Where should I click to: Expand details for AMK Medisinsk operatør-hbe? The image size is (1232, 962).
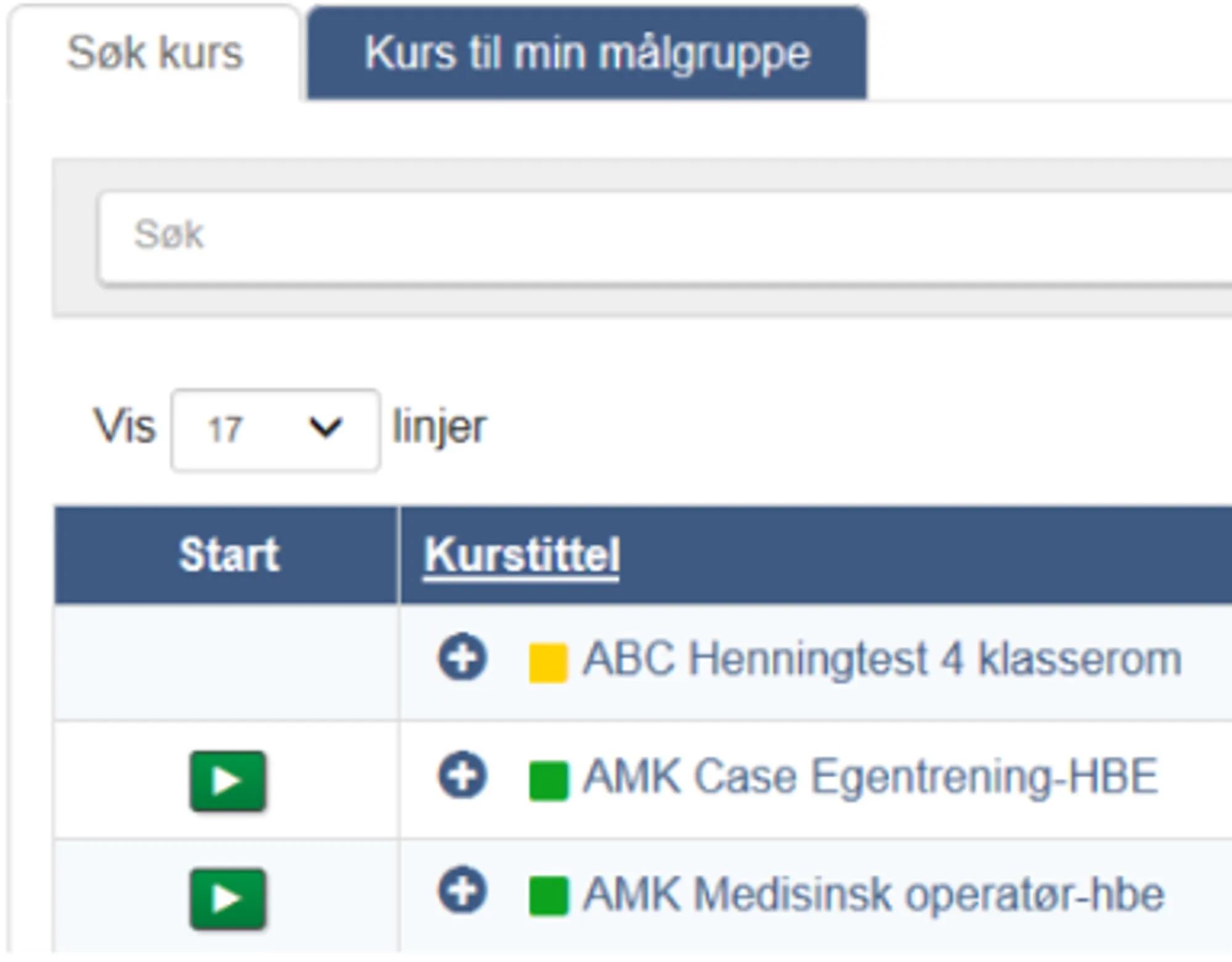coord(463,891)
